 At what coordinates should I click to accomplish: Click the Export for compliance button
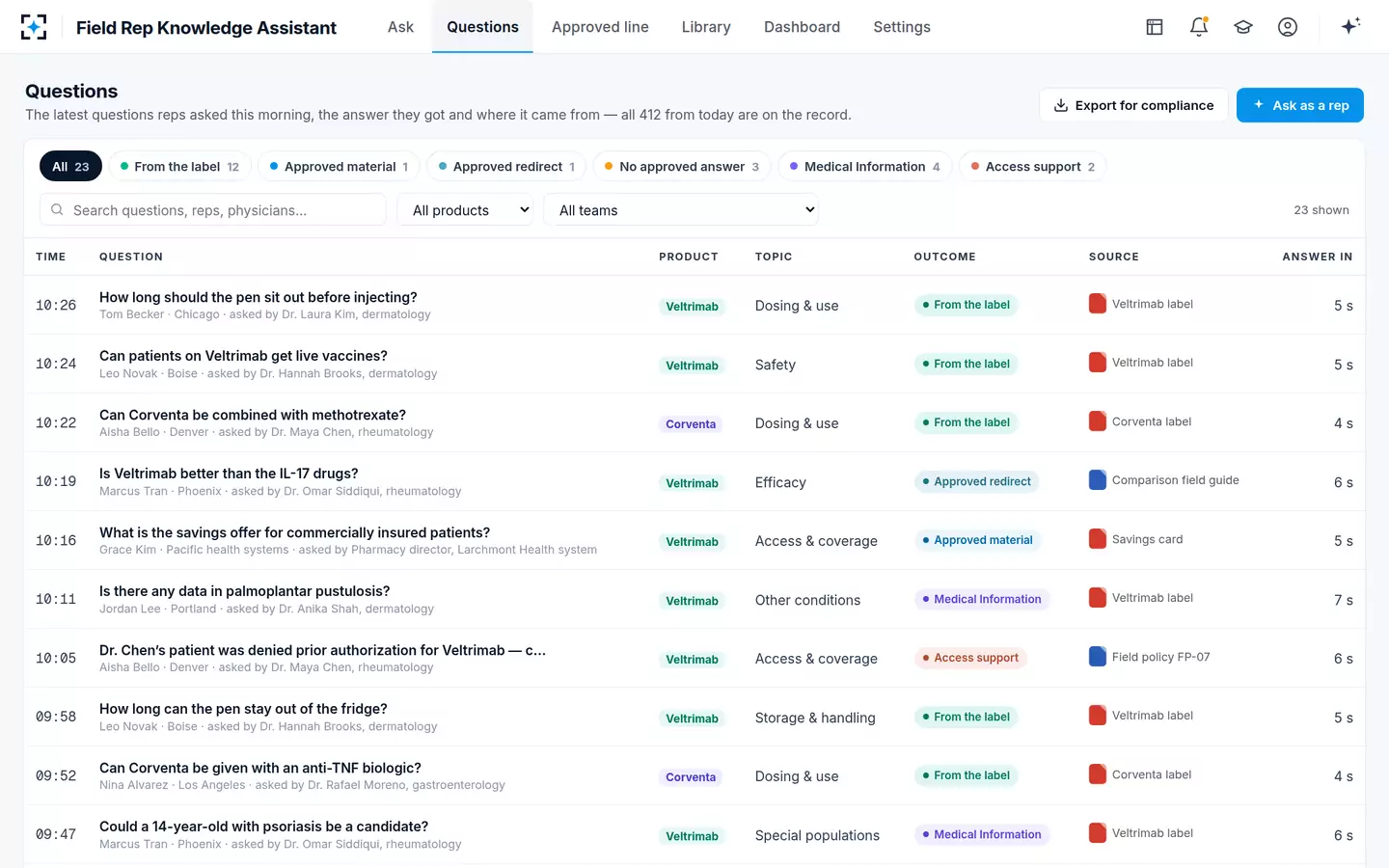click(x=1133, y=105)
